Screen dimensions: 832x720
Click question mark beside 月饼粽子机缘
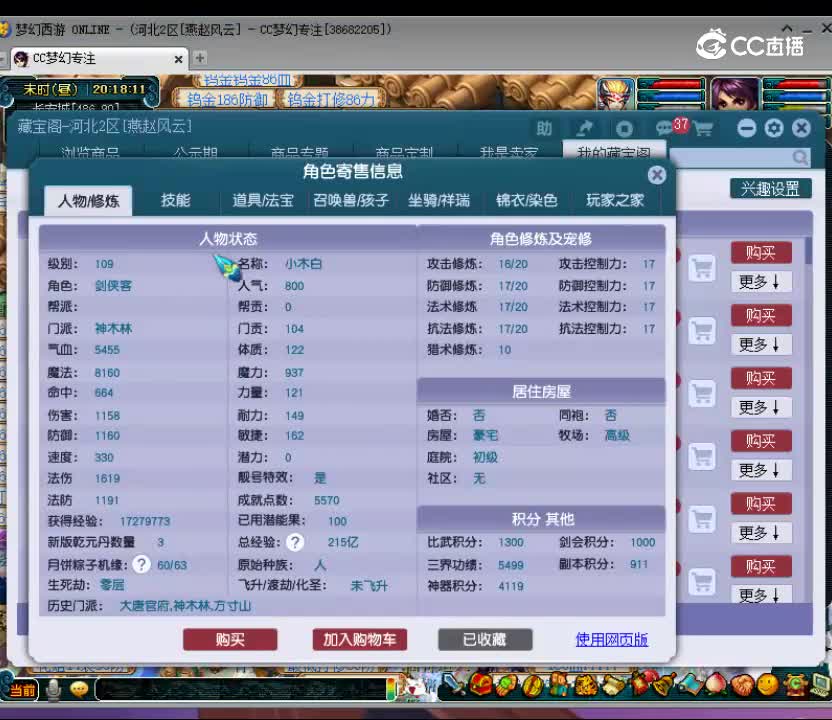point(141,564)
